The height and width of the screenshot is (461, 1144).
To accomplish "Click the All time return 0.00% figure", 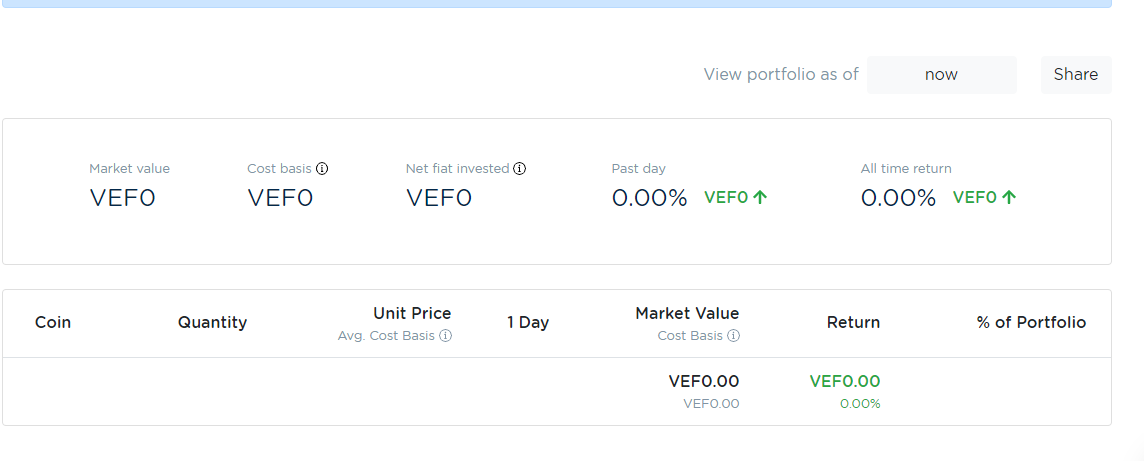I will point(898,198).
